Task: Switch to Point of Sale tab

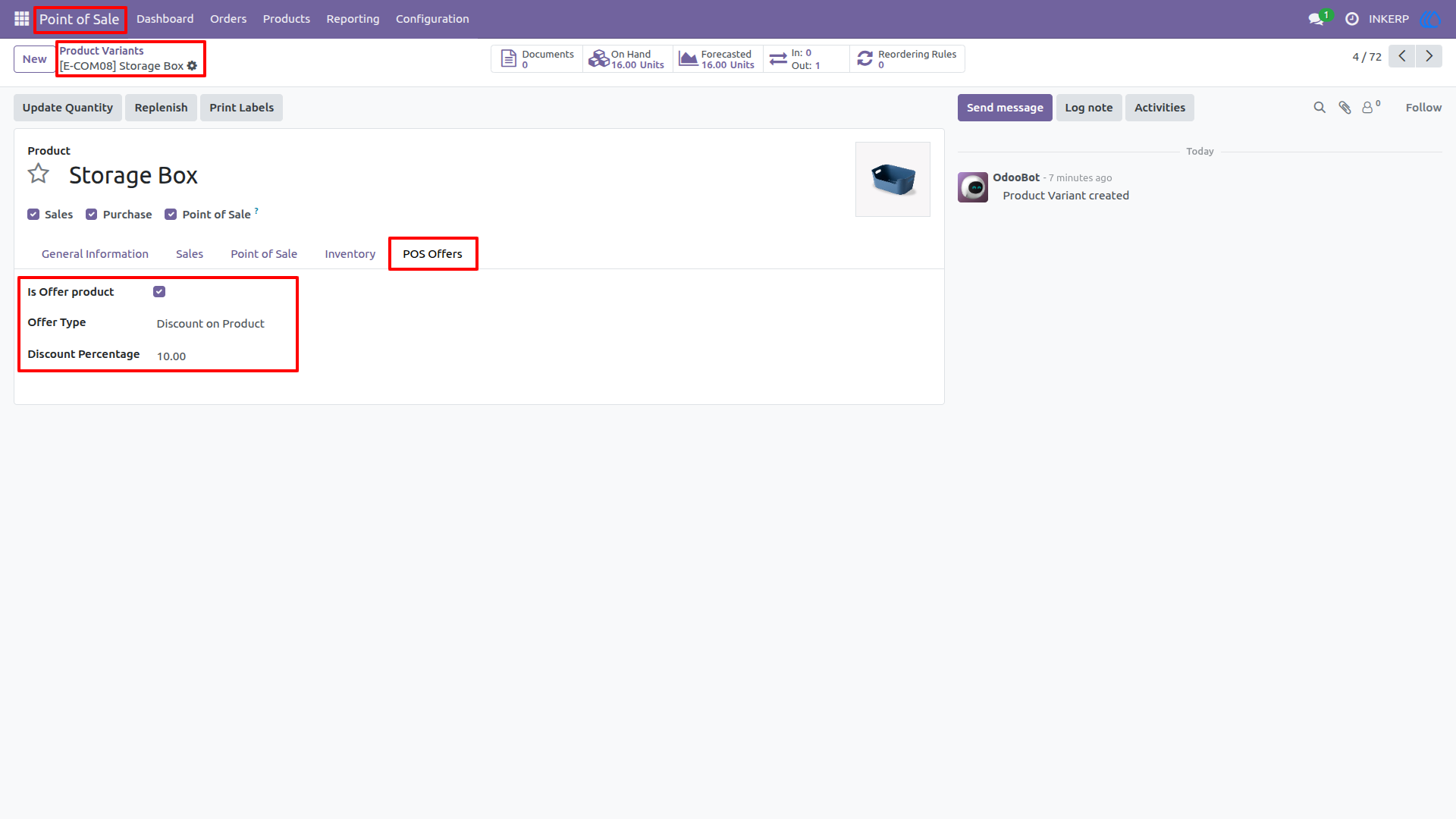Action: [x=264, y=254]
